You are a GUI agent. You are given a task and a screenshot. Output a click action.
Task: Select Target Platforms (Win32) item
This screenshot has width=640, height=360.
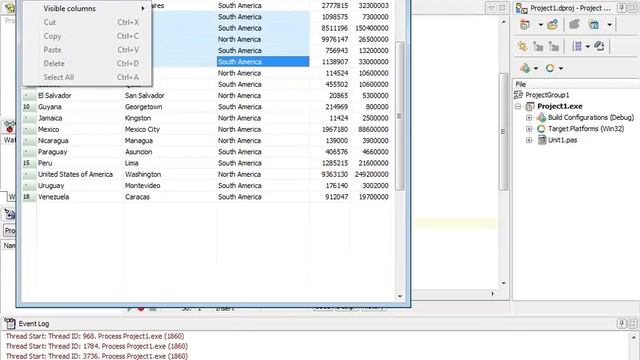point(586,129)
